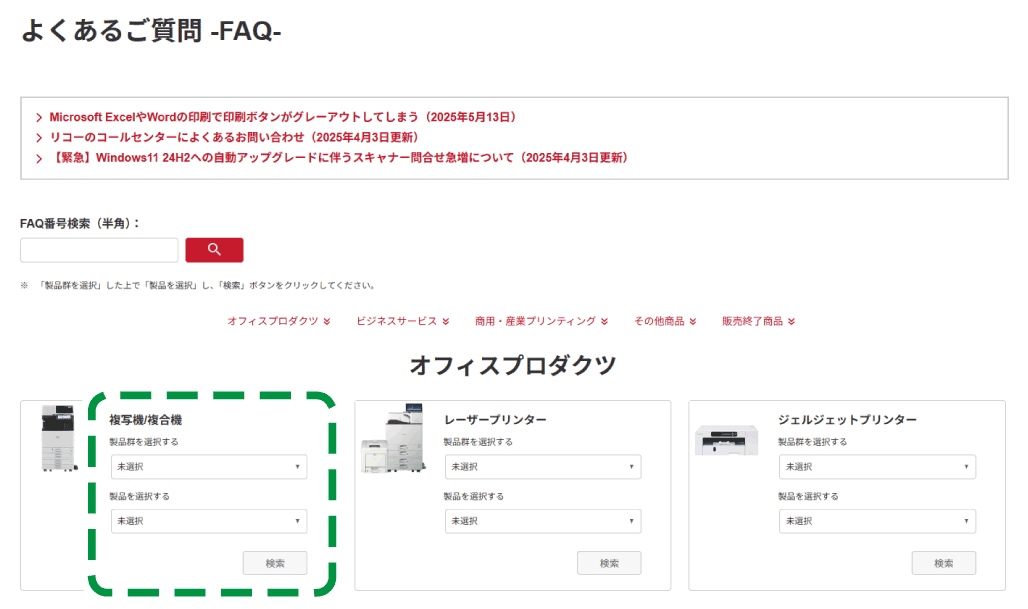The height and width of the screenshot is (609, 1028).
Task: Open 製品群 dropdown under ジェルジェットプリンター
Action: click(877, 466)
